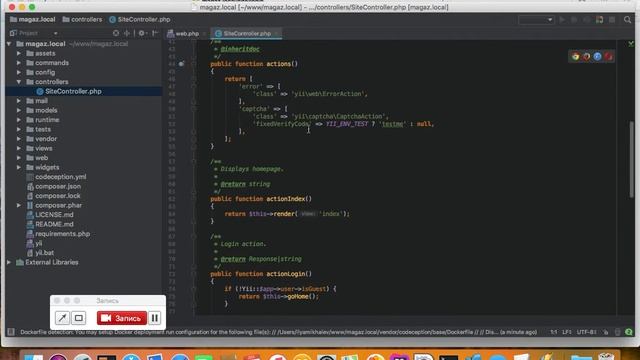640x360 pixels.
Task: Select codeception.yml file
Action: [x=56, y=177]
